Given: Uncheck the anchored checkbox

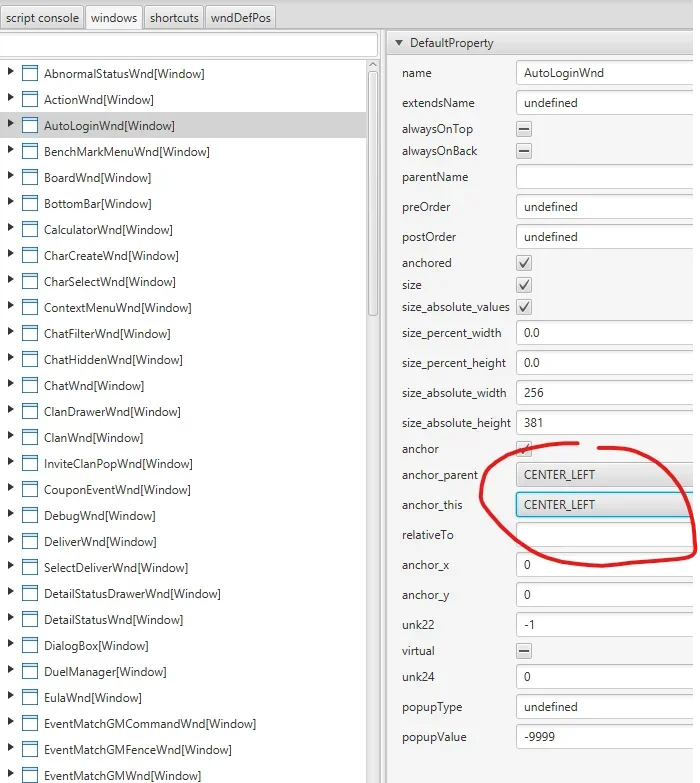Looking at the screenshot, I should (524, 263).
